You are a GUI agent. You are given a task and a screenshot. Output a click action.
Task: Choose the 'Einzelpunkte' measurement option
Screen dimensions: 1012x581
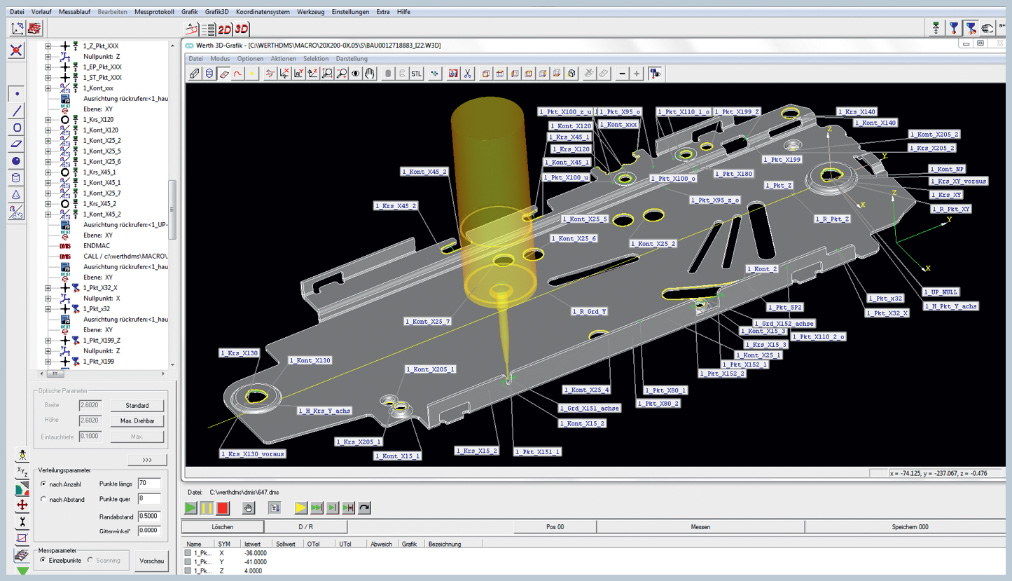tap(43, 560)
